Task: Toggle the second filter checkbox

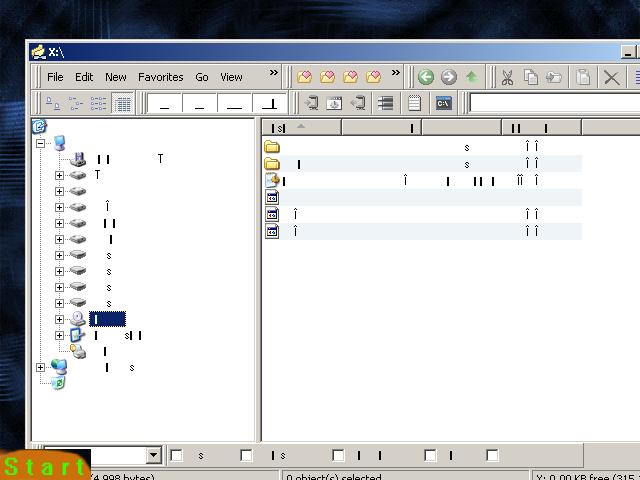Action: click(246, 455)
